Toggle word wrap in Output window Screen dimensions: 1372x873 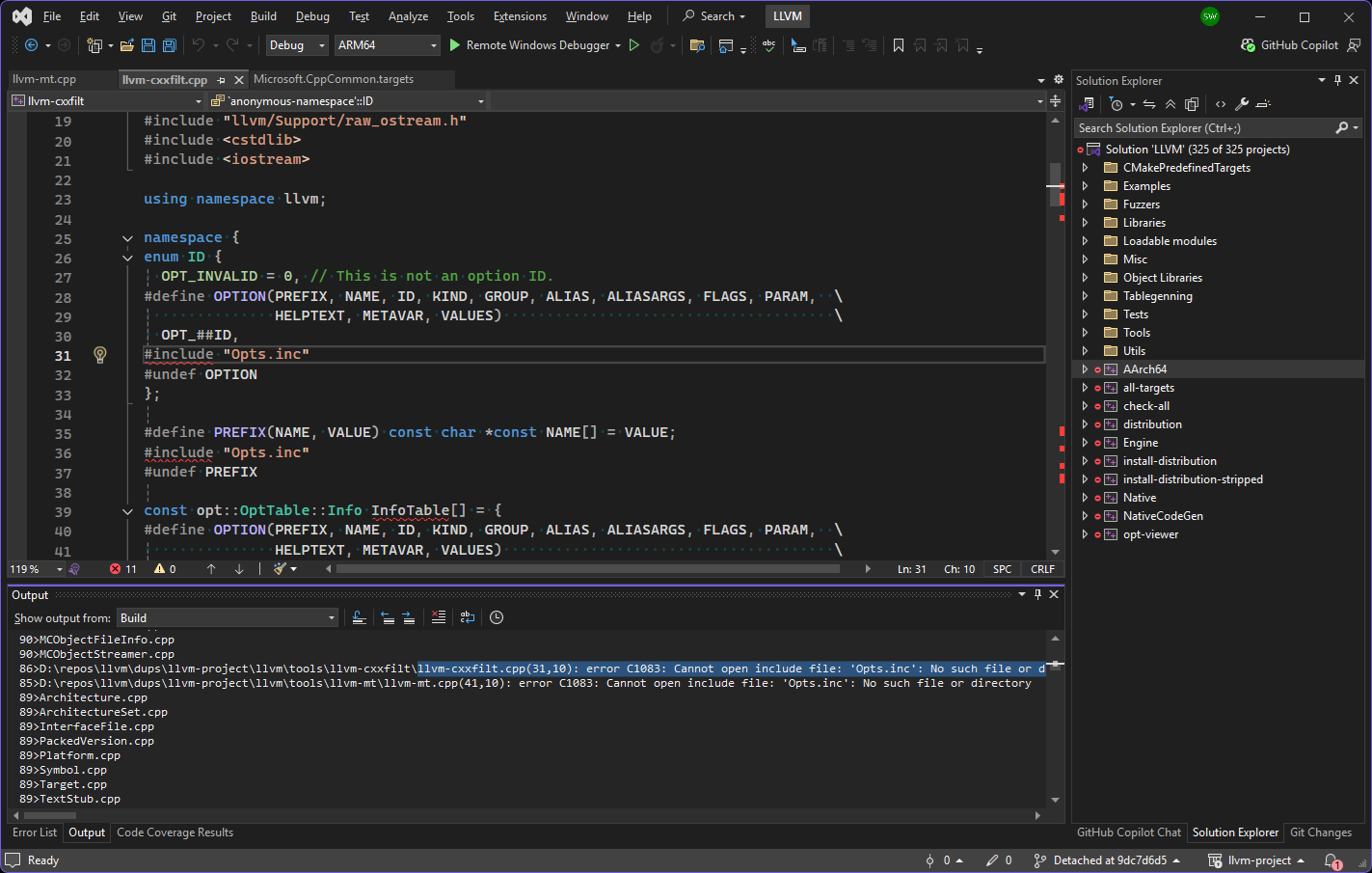point(468,617)
